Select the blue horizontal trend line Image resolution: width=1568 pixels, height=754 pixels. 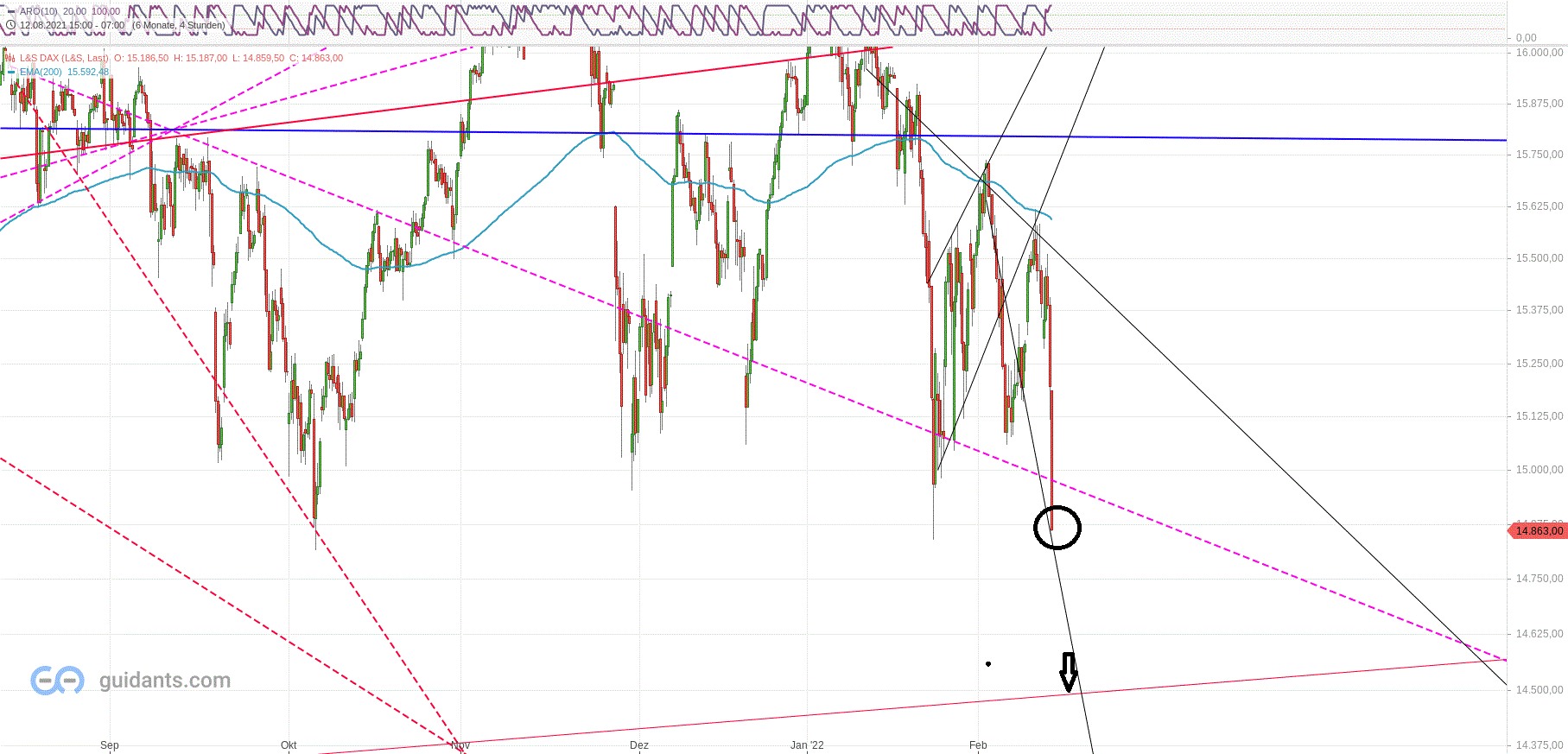pos(753,134)
